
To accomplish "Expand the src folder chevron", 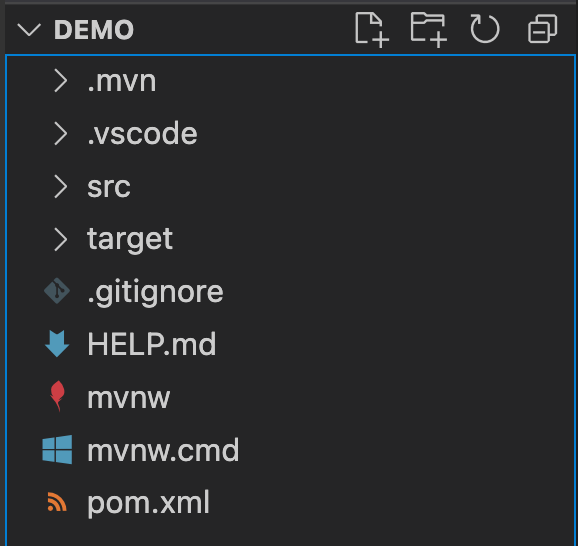I will [x=60, y=187].
